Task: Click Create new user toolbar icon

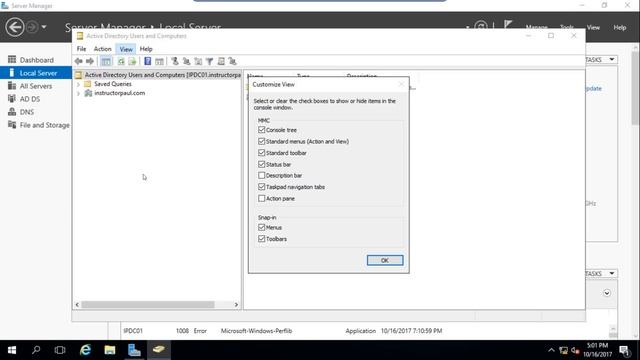Action: (x=175, y=61)
